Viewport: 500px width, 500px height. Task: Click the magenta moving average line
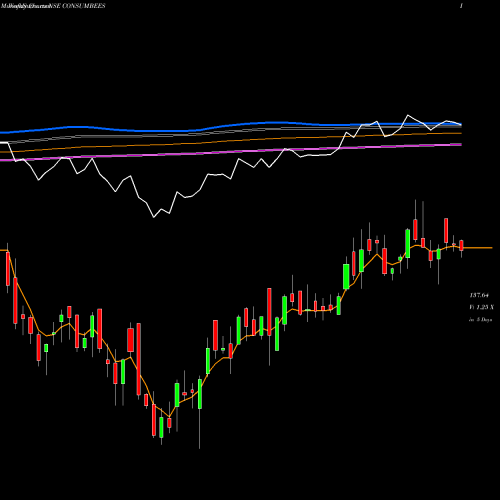230,152
